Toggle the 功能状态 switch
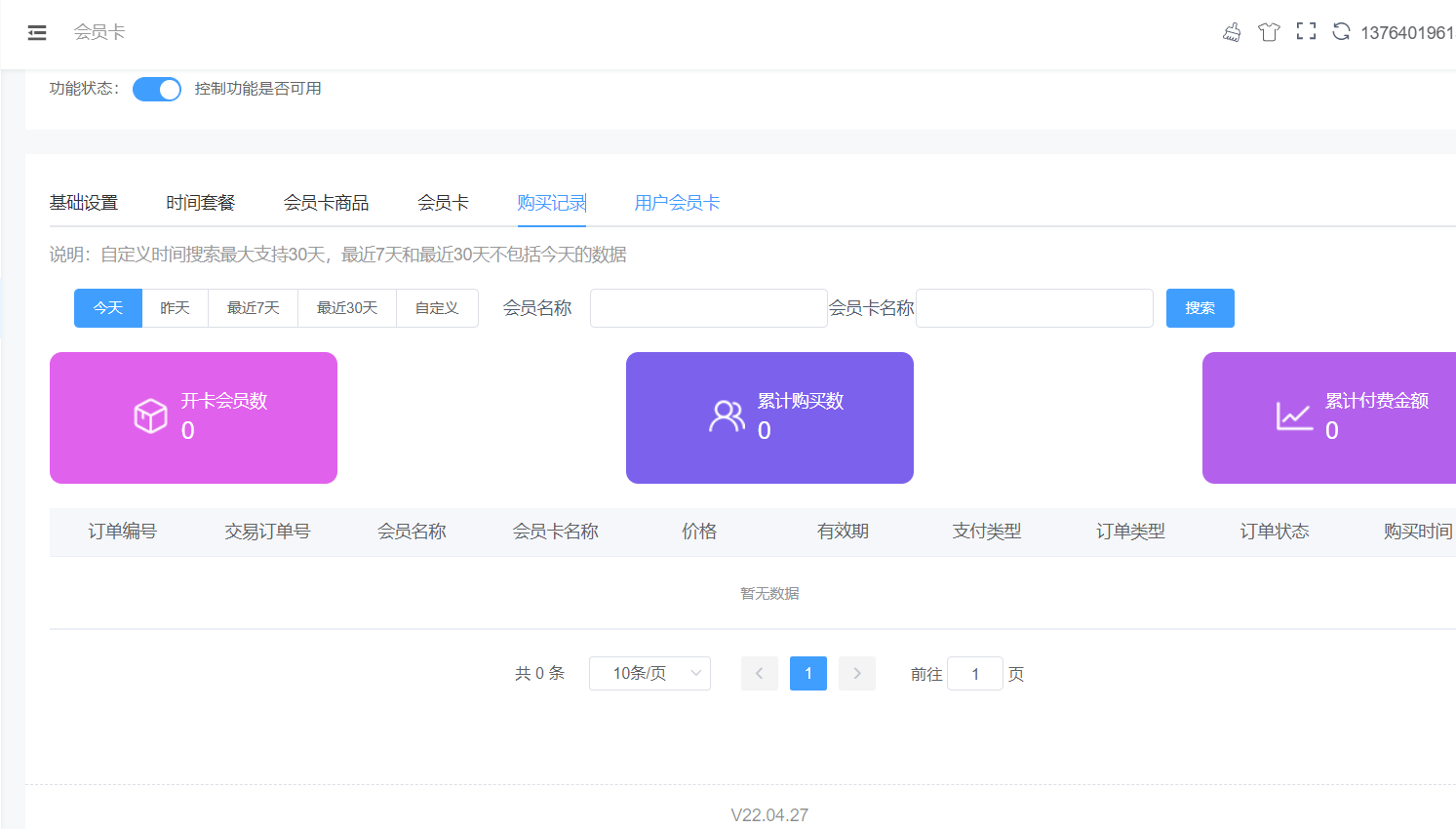1456x829 pixels. pos(157,89)
